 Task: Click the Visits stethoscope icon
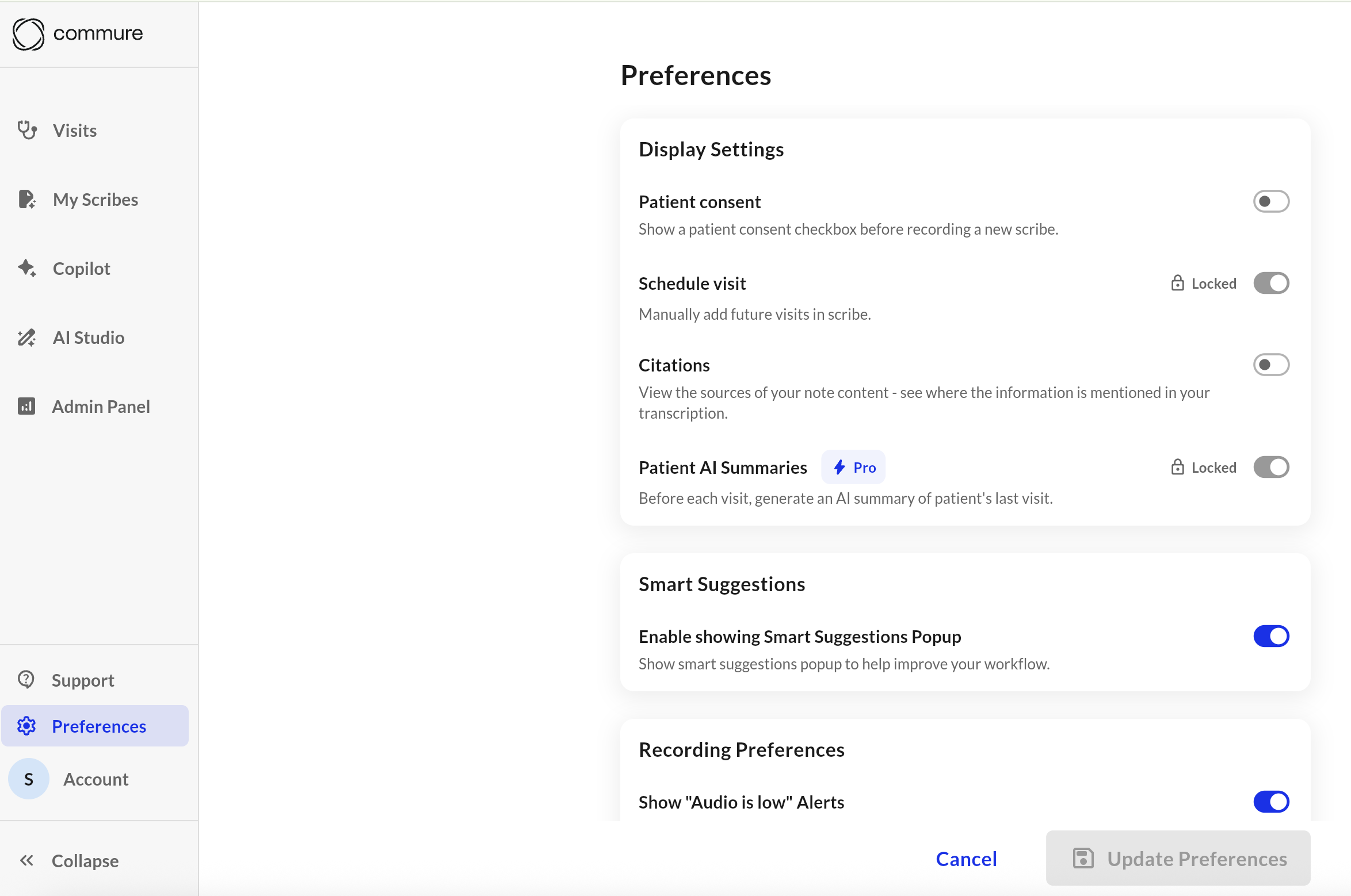coord(27,131)
